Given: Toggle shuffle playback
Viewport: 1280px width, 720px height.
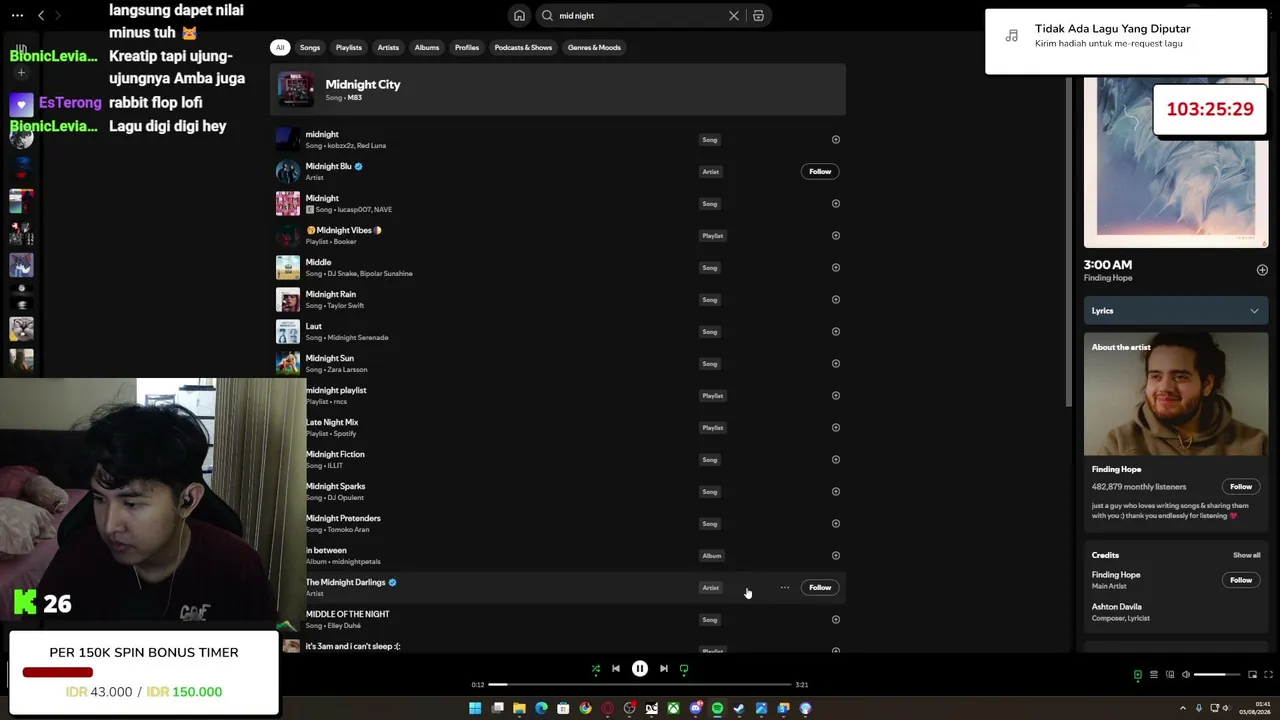Looking at the screenshot, I should pyautogui.click(x=596, y=669).
